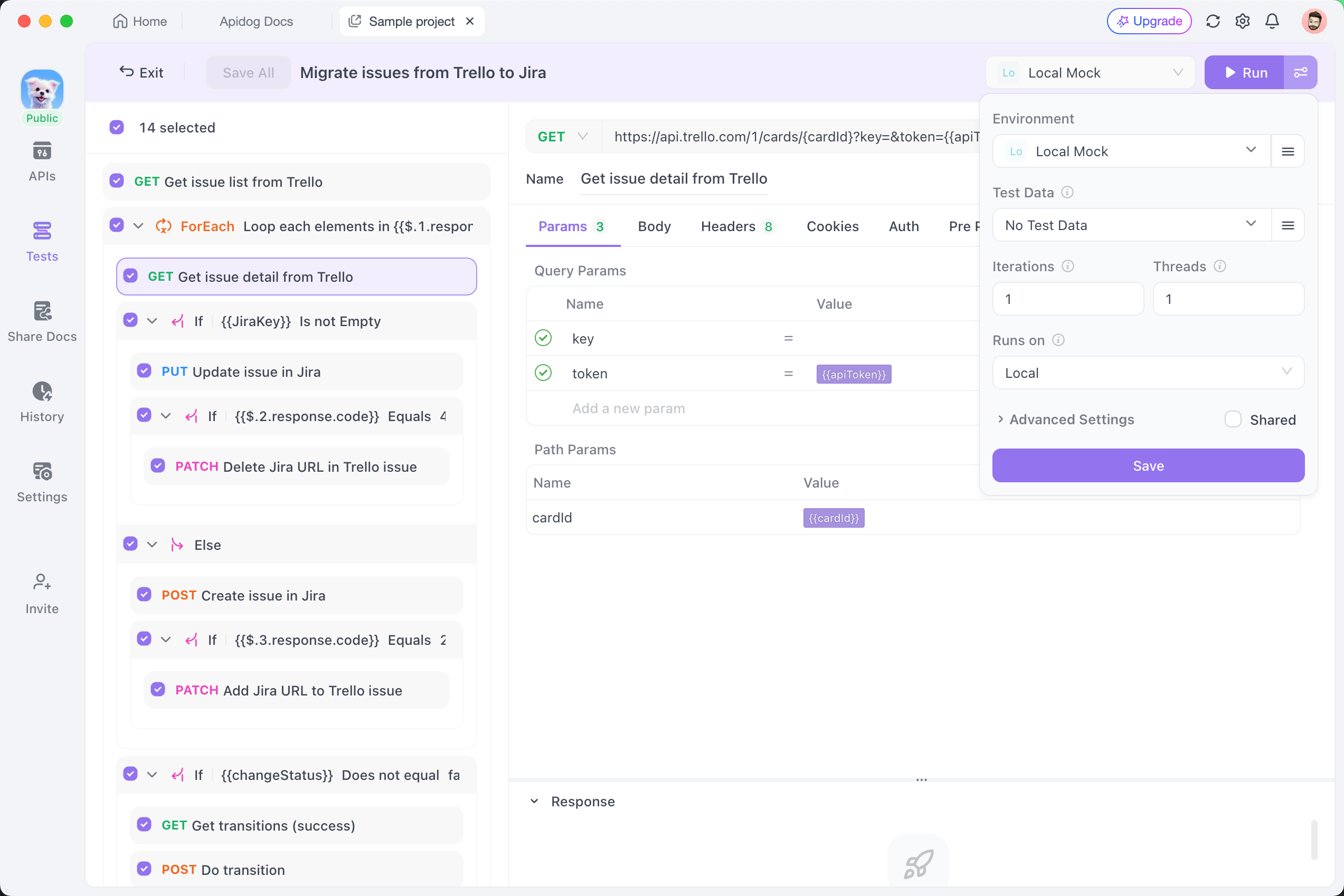The width and height of the screenshot is (1344, 896).
Task: Uncheck PATCH Delete Jira URL step checkbox
Action: point(158,466)
